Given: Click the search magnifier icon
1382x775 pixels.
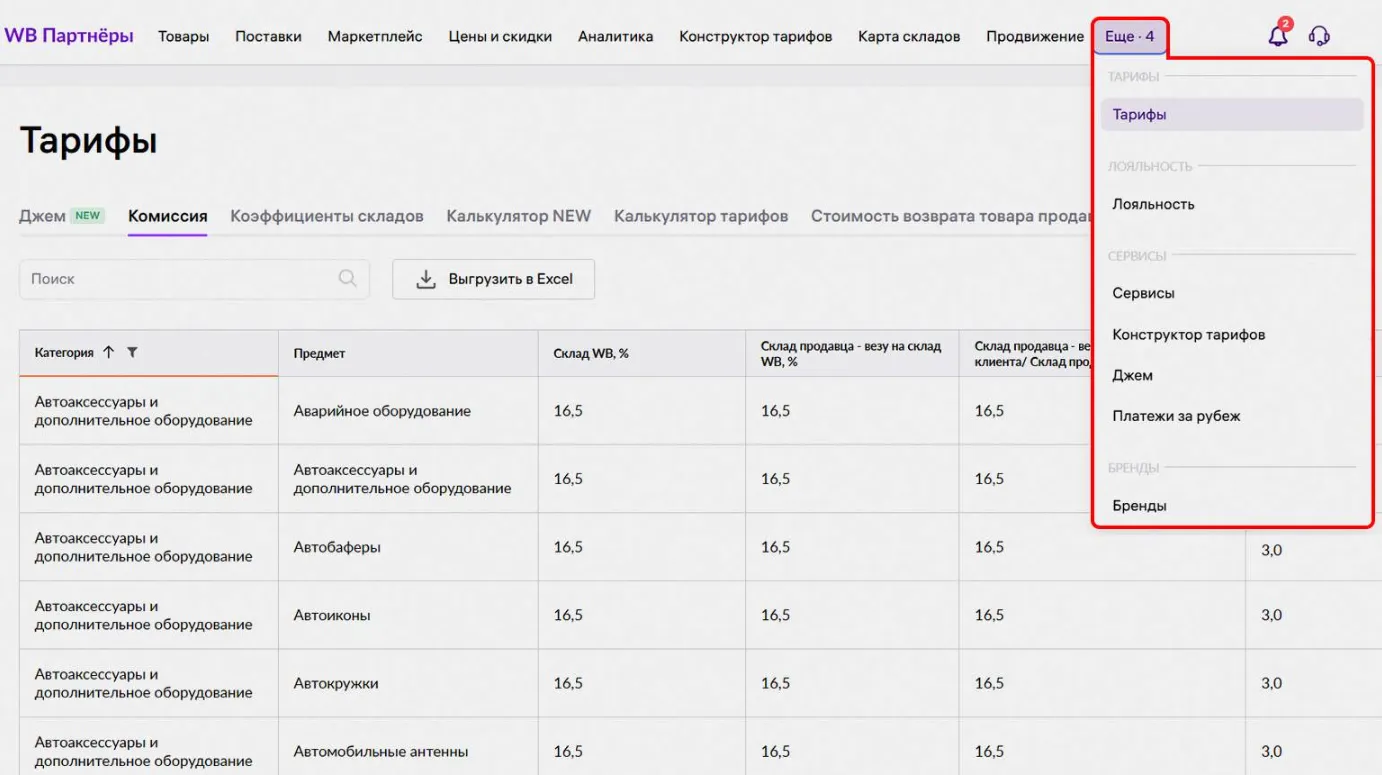Looking at the screenshot, I should point(347,279).
